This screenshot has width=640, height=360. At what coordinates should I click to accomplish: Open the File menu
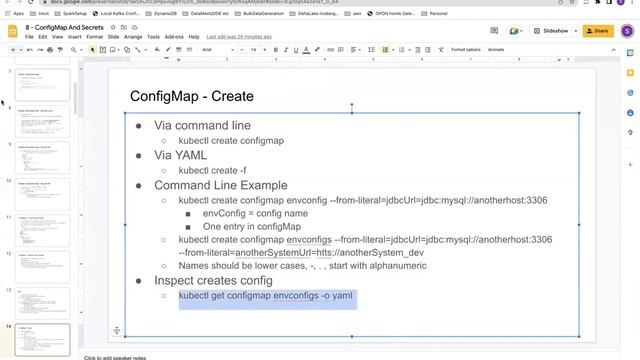29,37
